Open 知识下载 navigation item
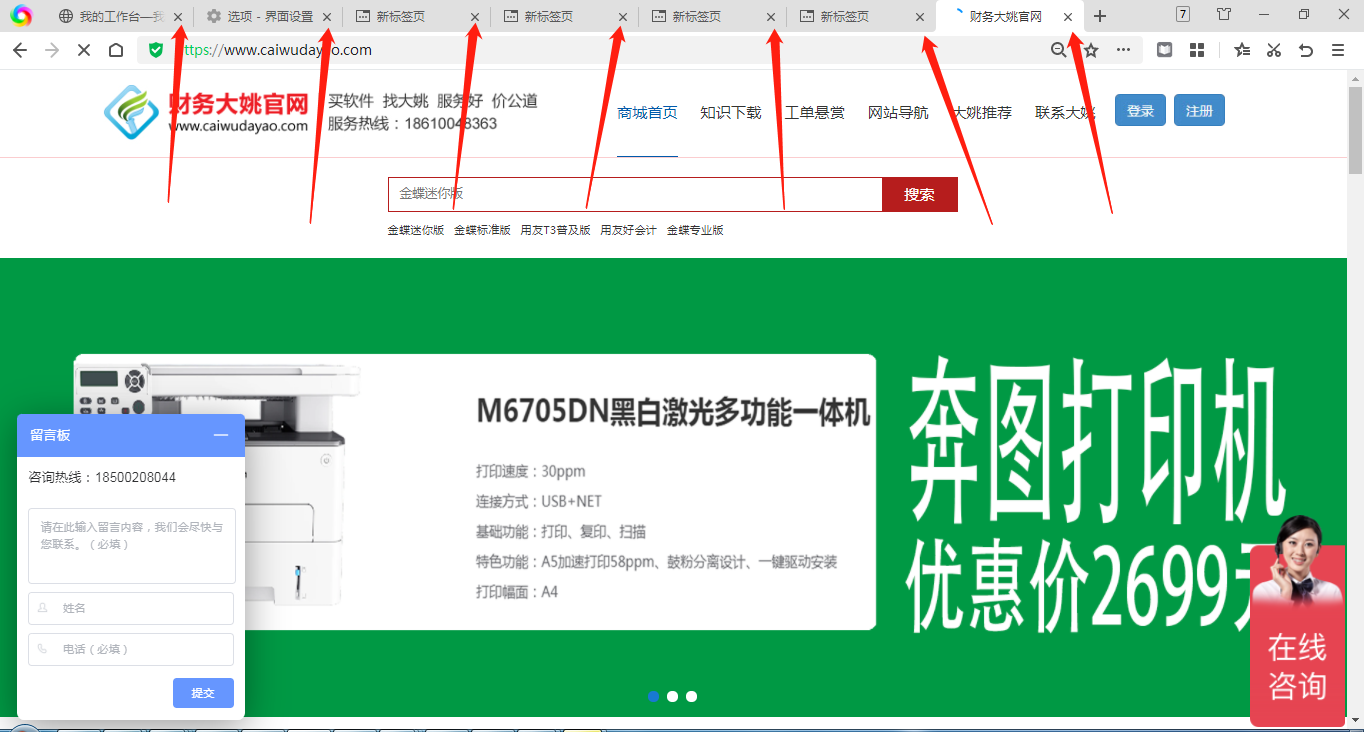This screenshot has height=732, width=1364. [x=731, y=113]
